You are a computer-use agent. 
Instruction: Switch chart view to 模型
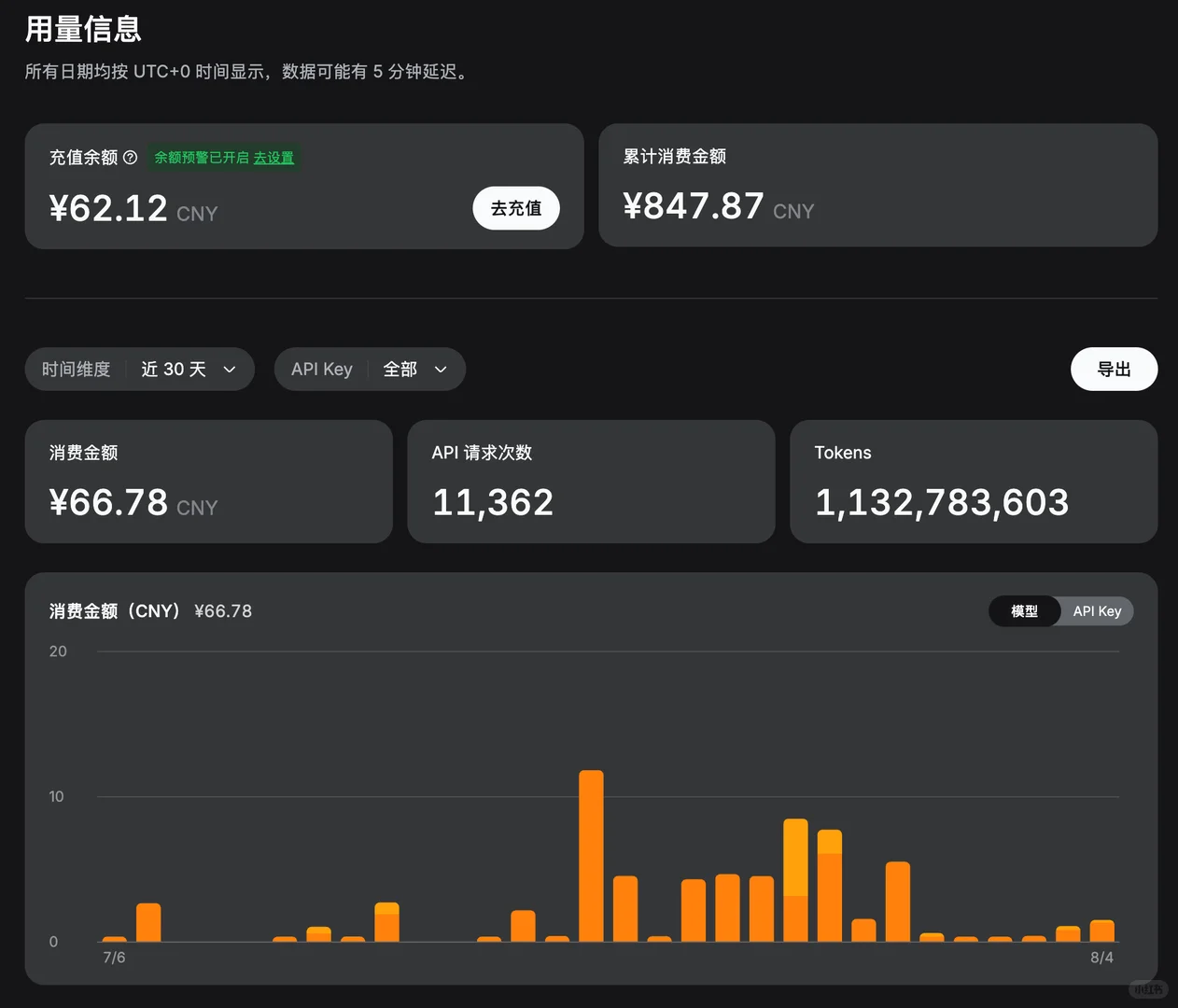[x=1024, y=611]
